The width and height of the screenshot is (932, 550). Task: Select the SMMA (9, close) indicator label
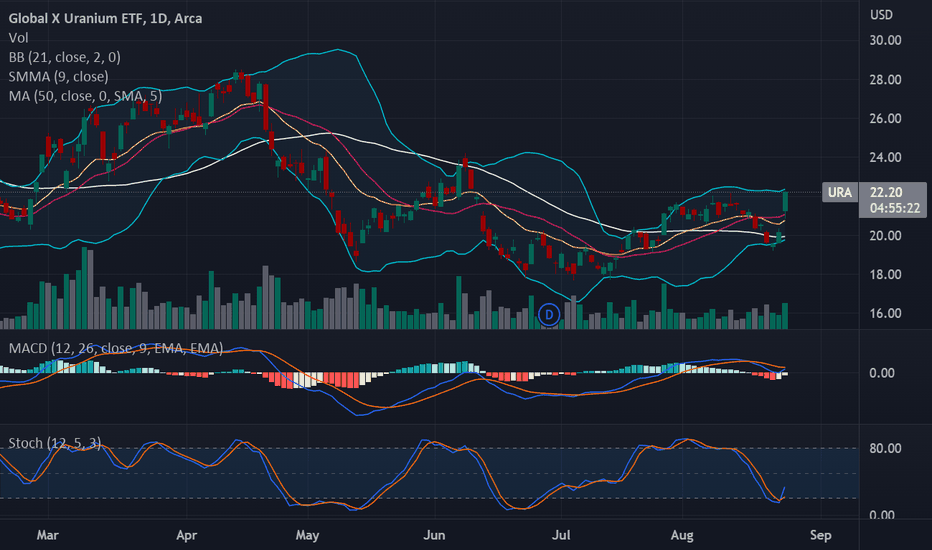tap(58, 77)
